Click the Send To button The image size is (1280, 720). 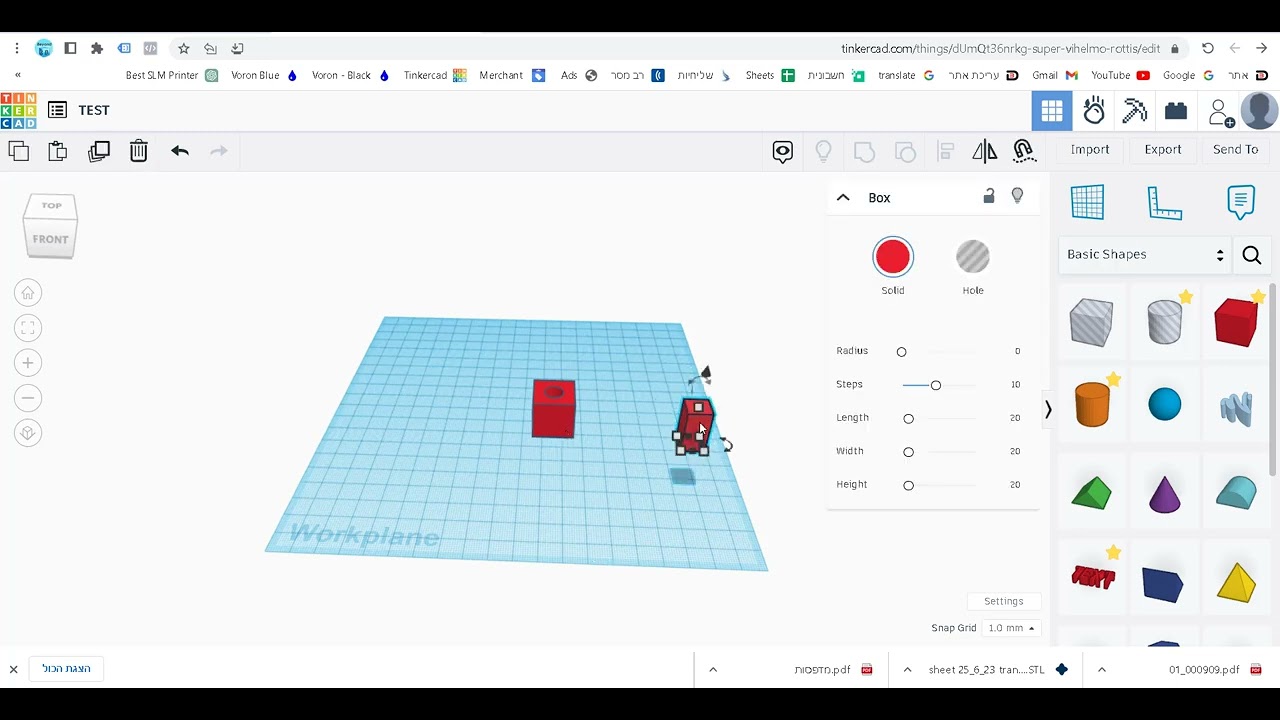pyautogui.click(x=1236, y=149)
